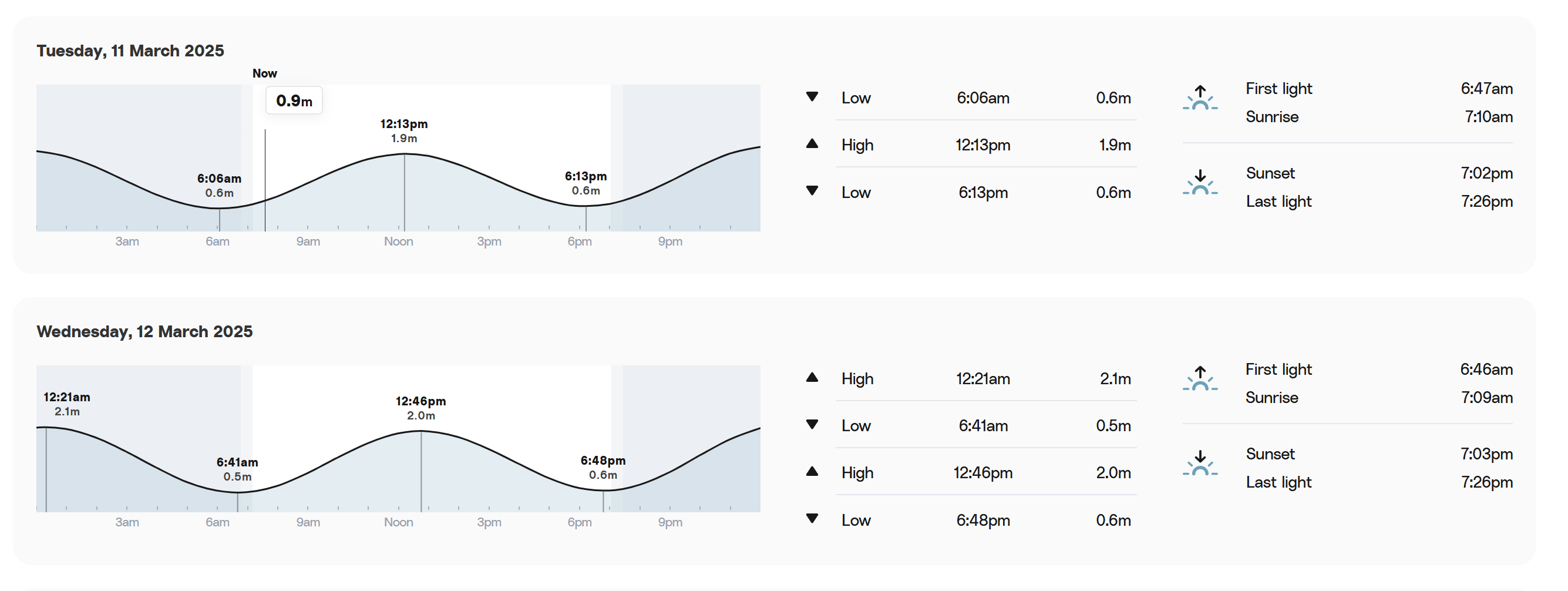Click the 12:46pm 2.0m peak on Wednesday's chart
1568x591 pixels.
point(420,408)
